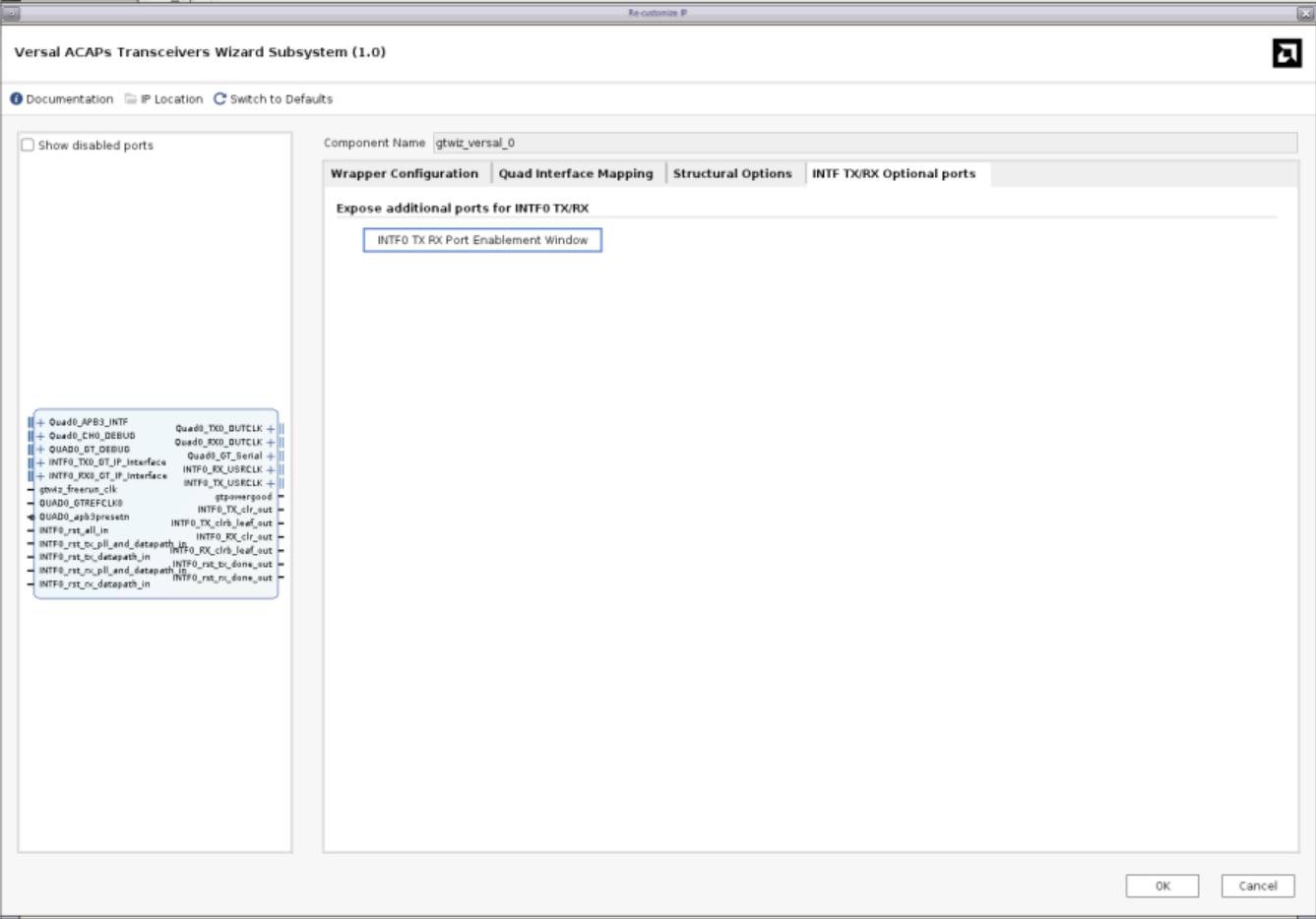
Task: Open INTF0 TX RX Port Enablement Window
Action: (482, 240)
